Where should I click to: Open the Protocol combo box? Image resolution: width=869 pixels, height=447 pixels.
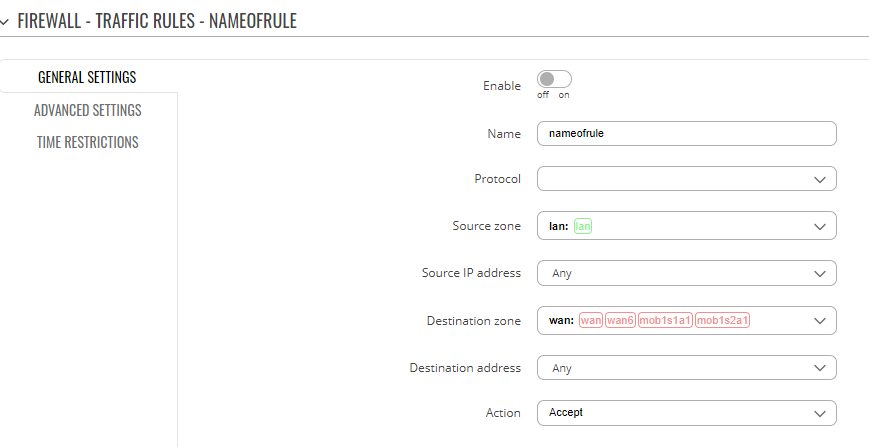(x=687, y=179)
